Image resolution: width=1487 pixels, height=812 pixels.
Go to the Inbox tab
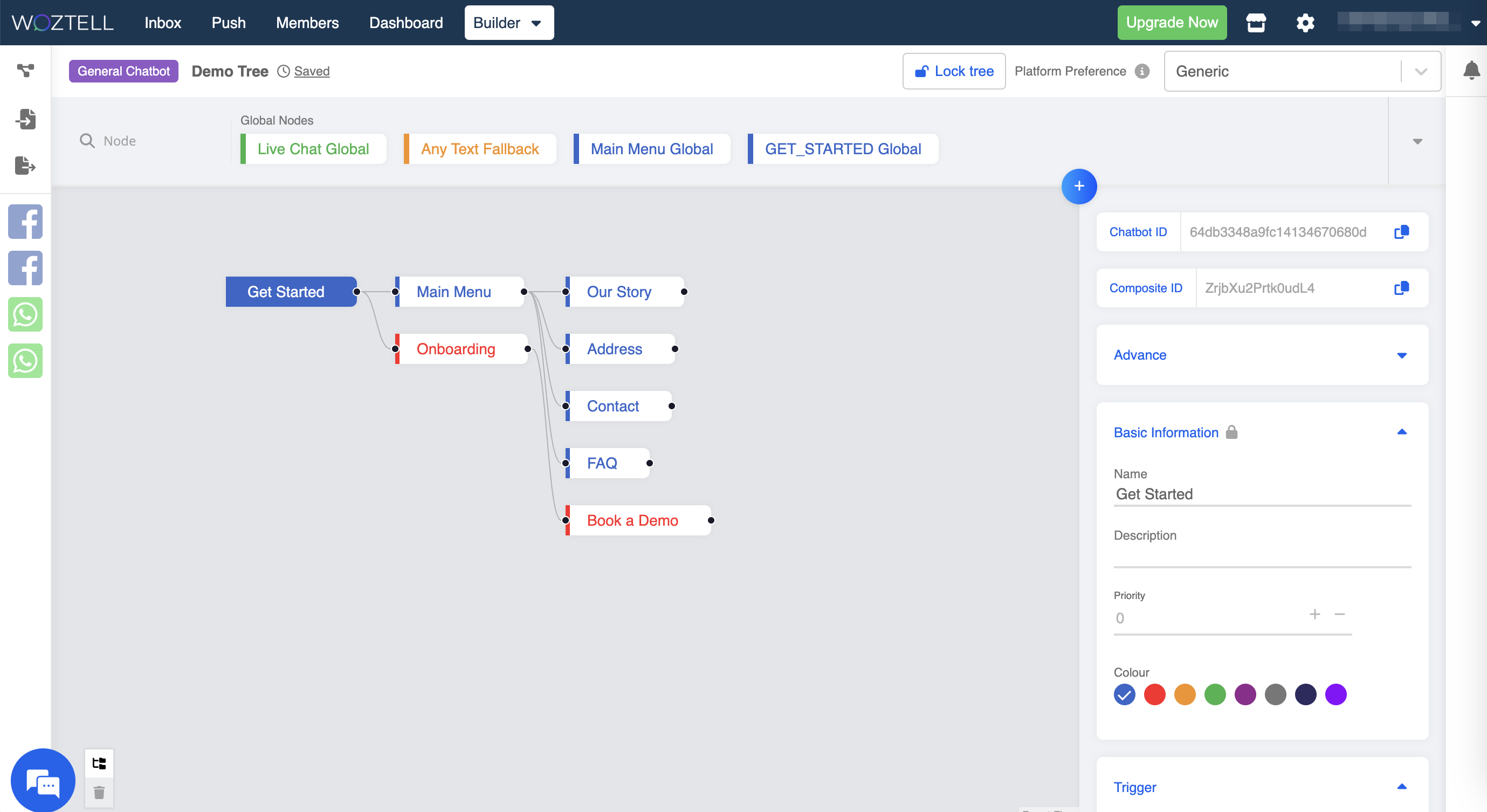click(x=162, y=23)
